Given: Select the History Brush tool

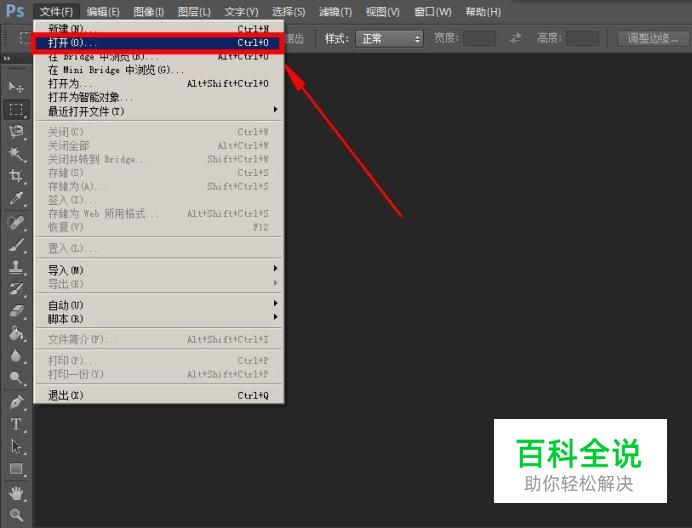Looking at the screenshot, I should pos(16,289).
